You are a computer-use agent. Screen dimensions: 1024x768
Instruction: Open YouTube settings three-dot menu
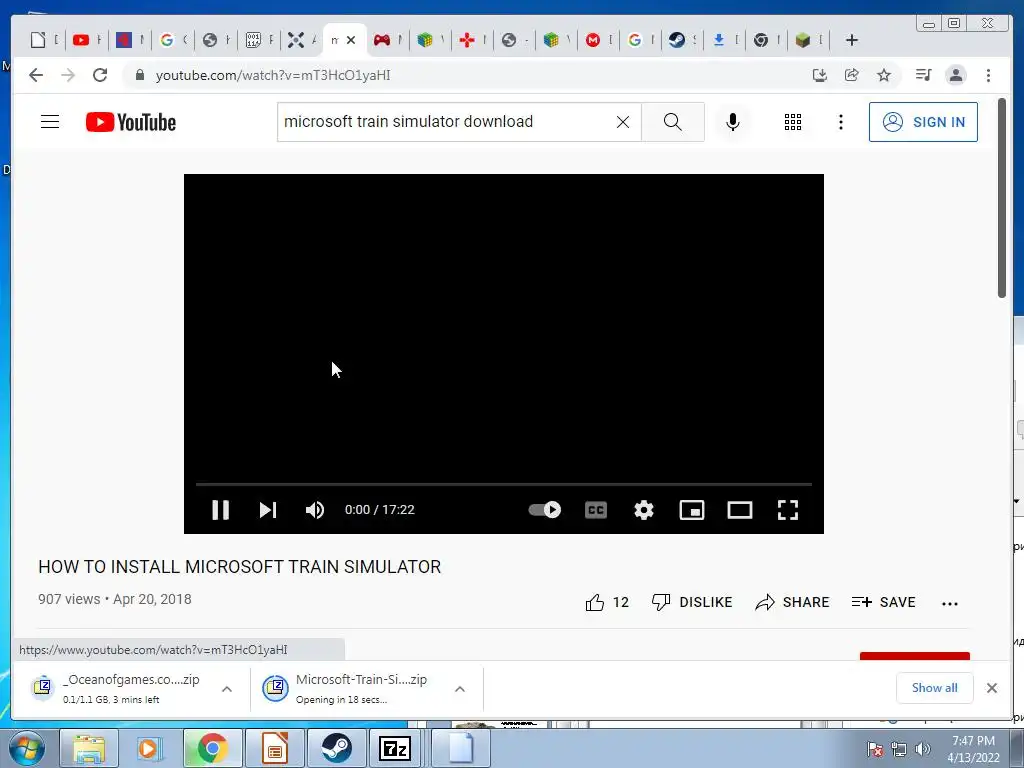pos(840,122)
